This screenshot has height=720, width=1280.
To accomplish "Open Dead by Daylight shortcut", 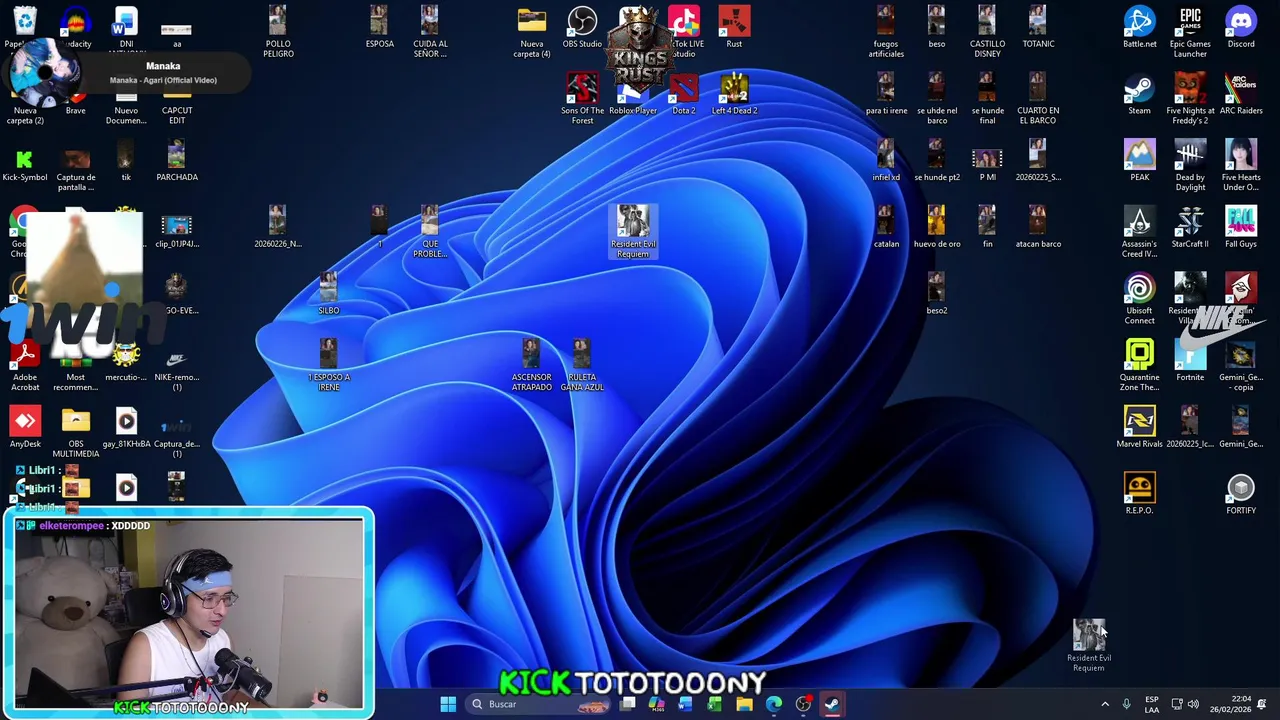I will [1190, 166].
